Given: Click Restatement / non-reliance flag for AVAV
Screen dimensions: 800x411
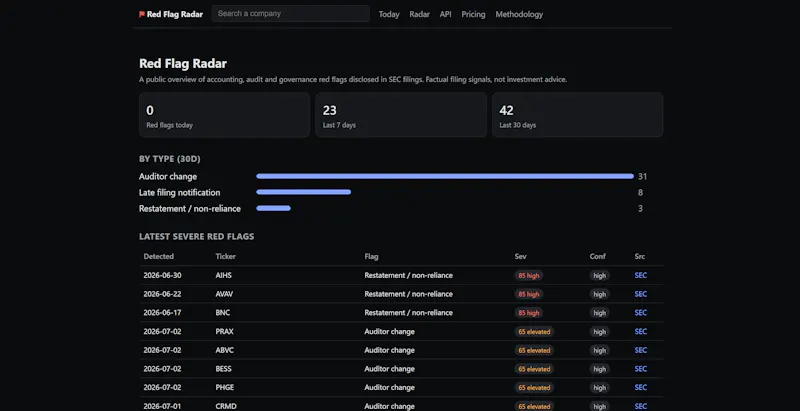Looking at the screenshot, I should point(409,294).
